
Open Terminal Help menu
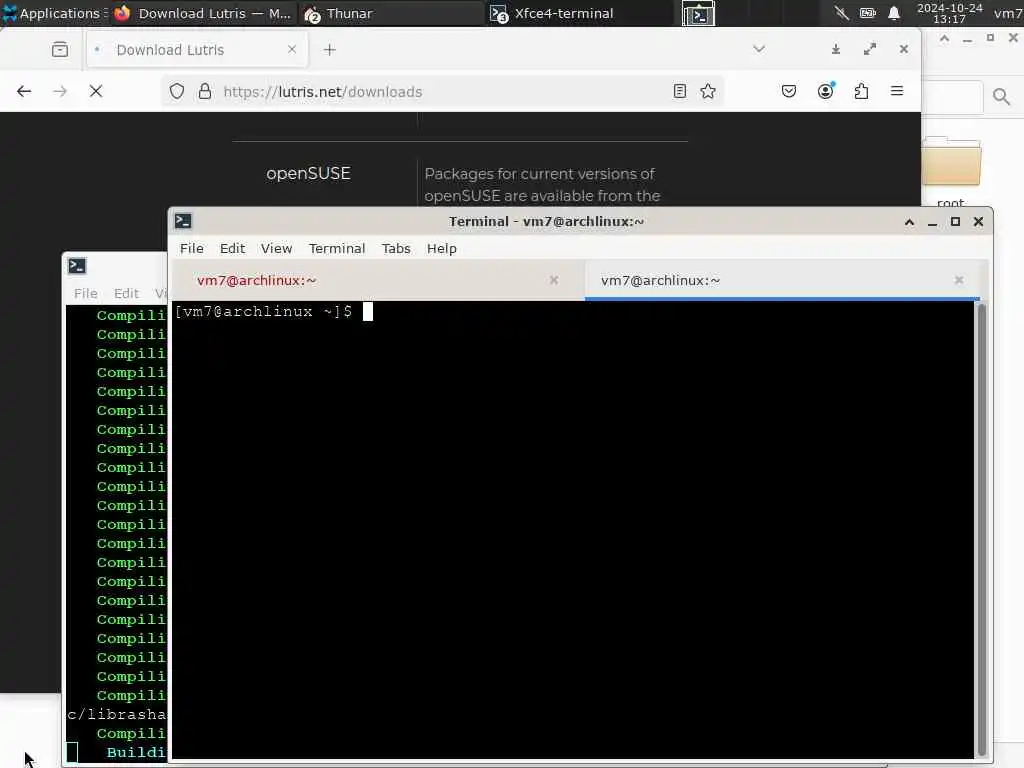coord(441,248)
